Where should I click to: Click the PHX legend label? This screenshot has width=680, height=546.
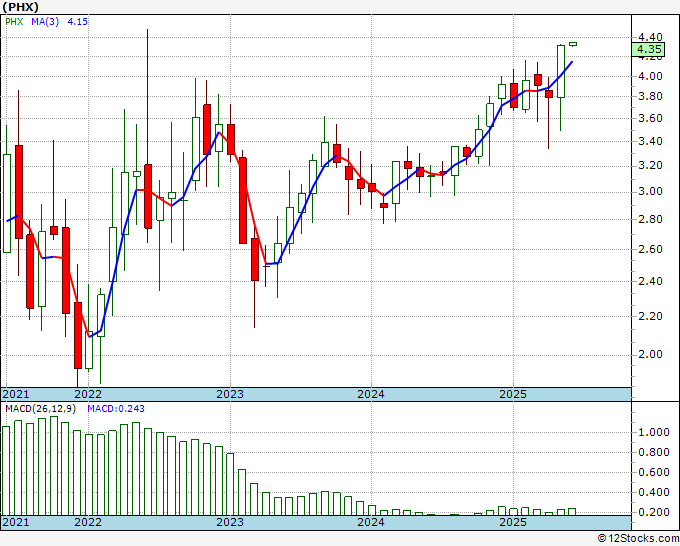(14, 21)
